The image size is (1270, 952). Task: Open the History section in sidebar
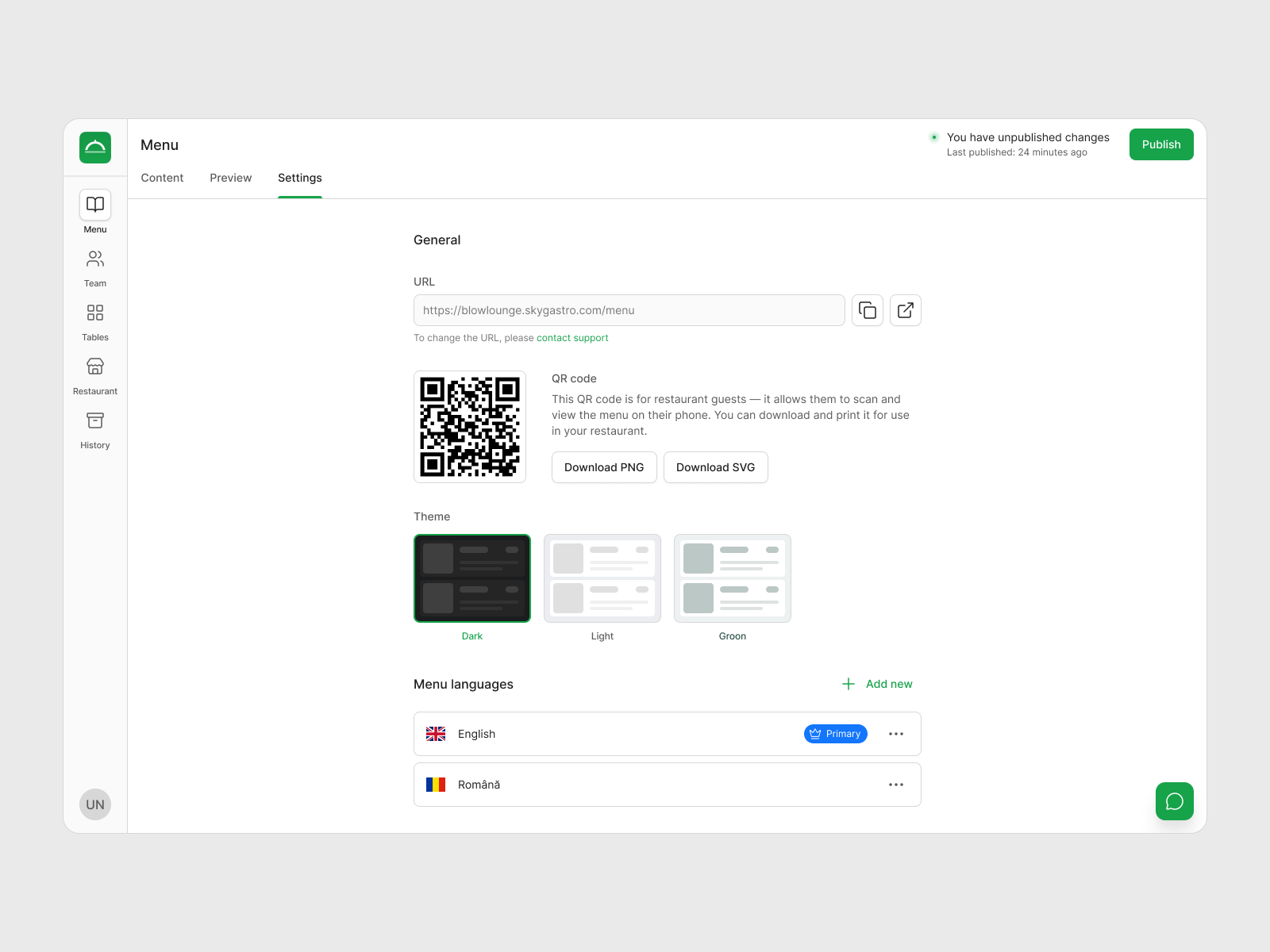tap(95, 431)
